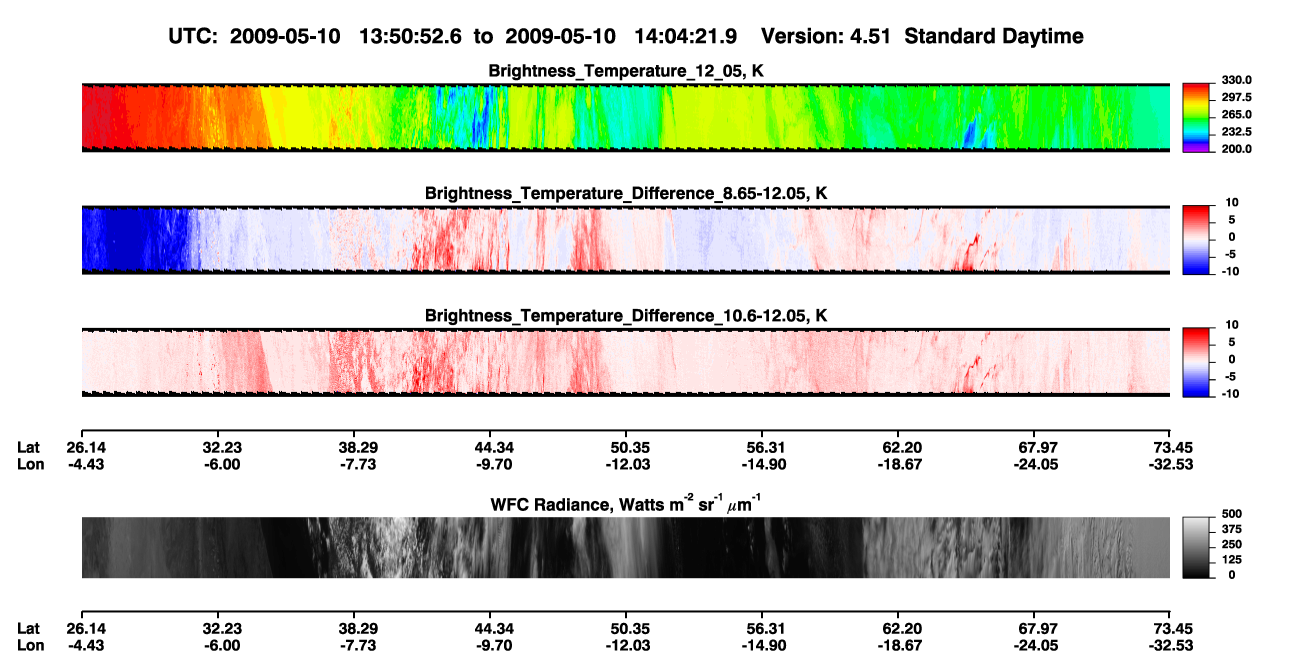
Task: Click the "330.0" colorbar tick label
Action: pyautogui.click(x=1236, y=80)
